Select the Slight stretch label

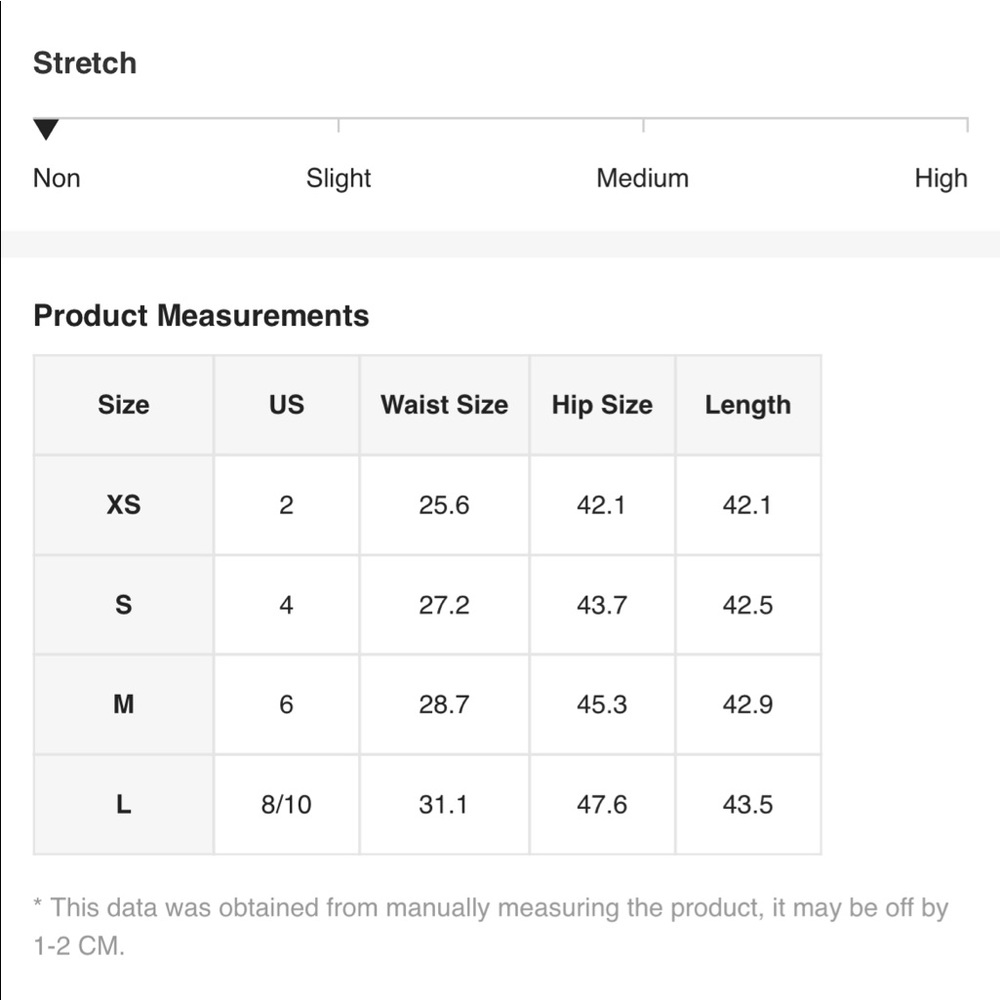click(338, 178)
